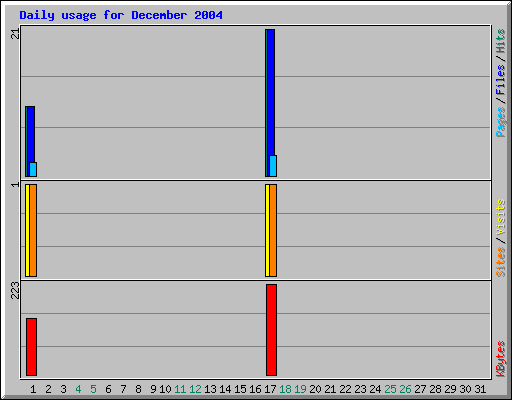This screenshot has height=400, width=512.
Task: Click the orange Sites bar for day 1
Action: (x=33, y=230)
